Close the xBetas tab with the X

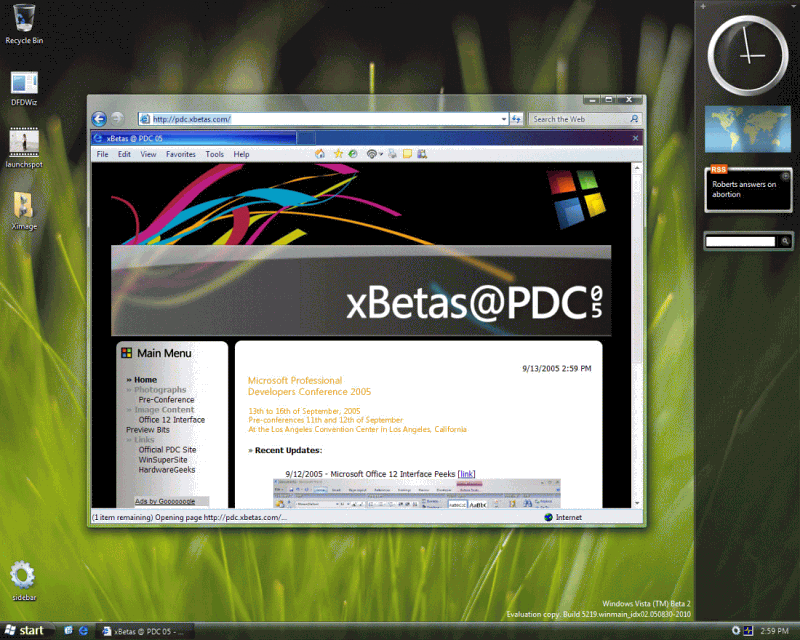tap(635, 138)
